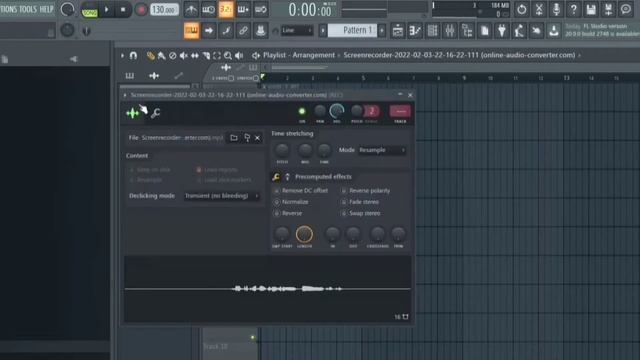Viewport: 640px width, 360px height.
Task: Select the playlist playback speaker tool
Action: 239,56
